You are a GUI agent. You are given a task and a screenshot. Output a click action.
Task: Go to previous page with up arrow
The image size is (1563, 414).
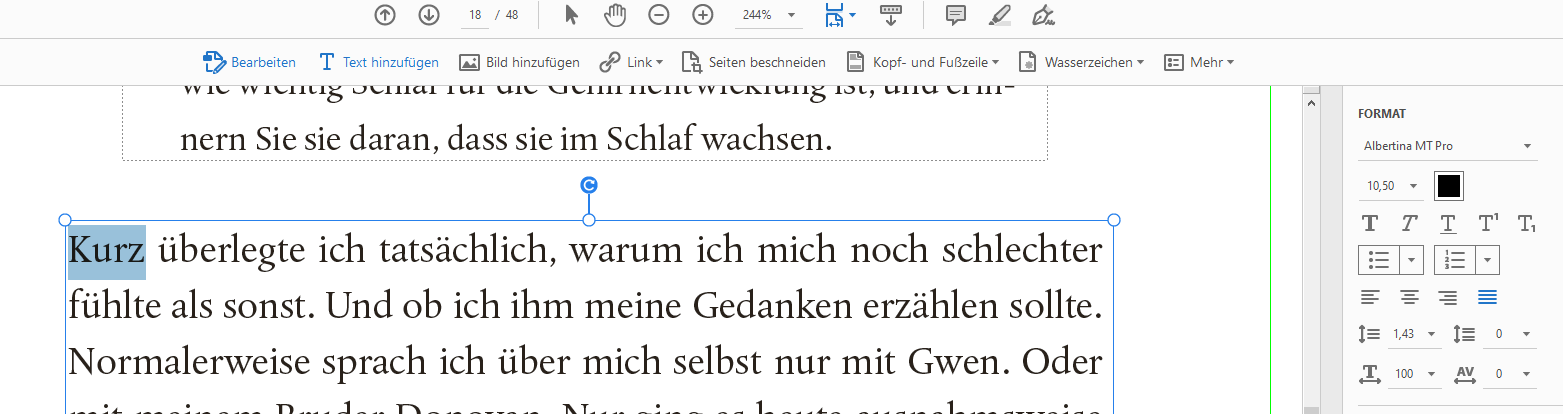385,15
